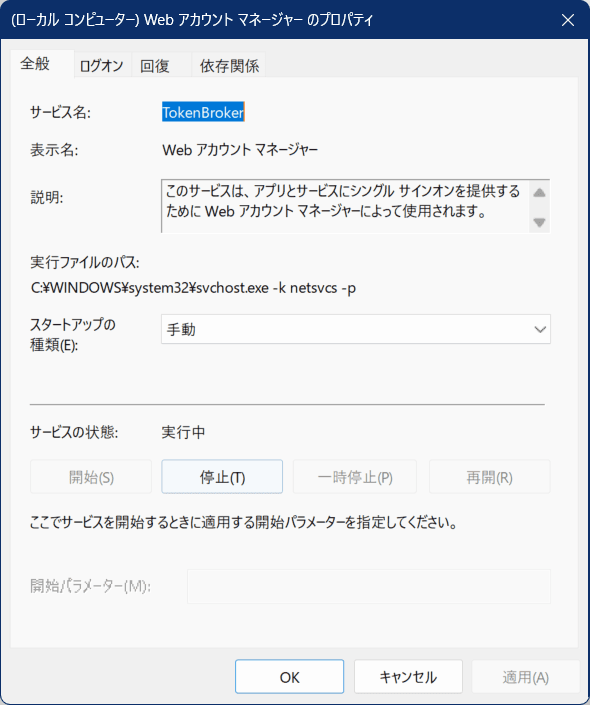Click the 適用(A) button
The width and height of the screenshot is (590, 705).
point(526,677)
